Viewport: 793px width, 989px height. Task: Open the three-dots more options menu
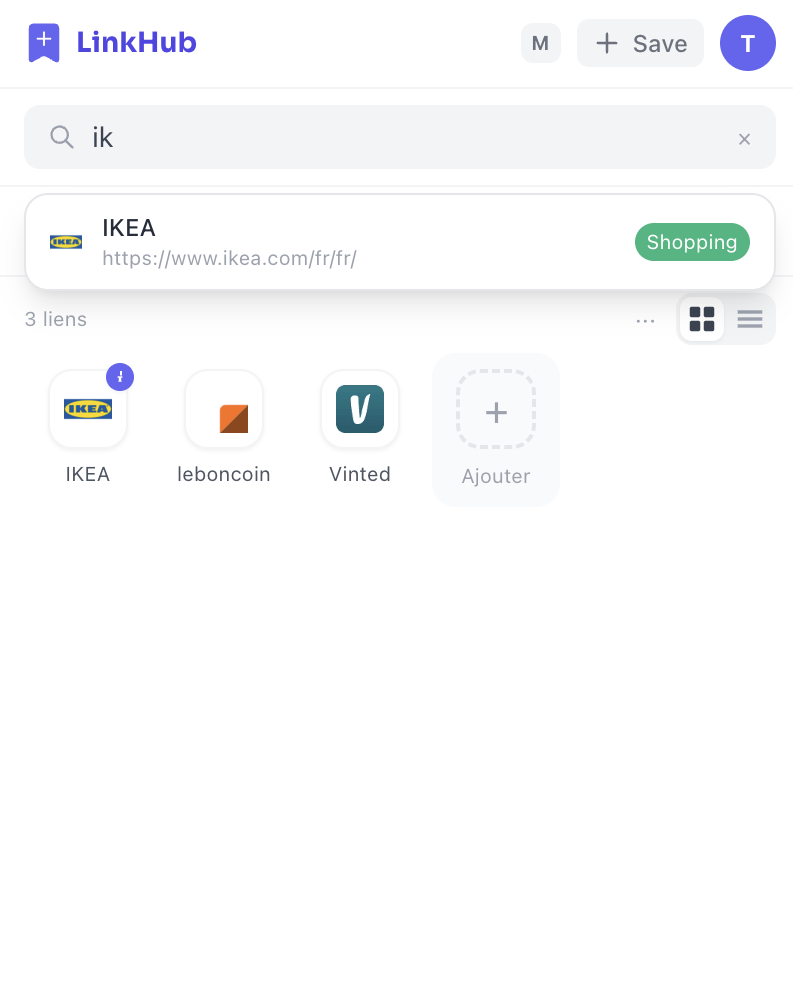point(645,320)
